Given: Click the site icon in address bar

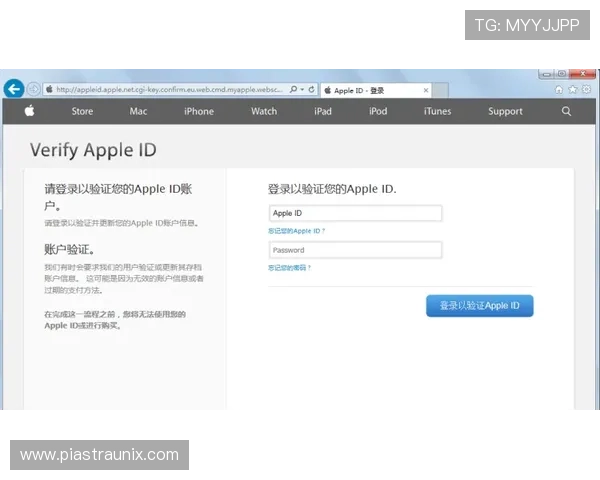Looking at the screenshot, I should [x=49, y=89].
